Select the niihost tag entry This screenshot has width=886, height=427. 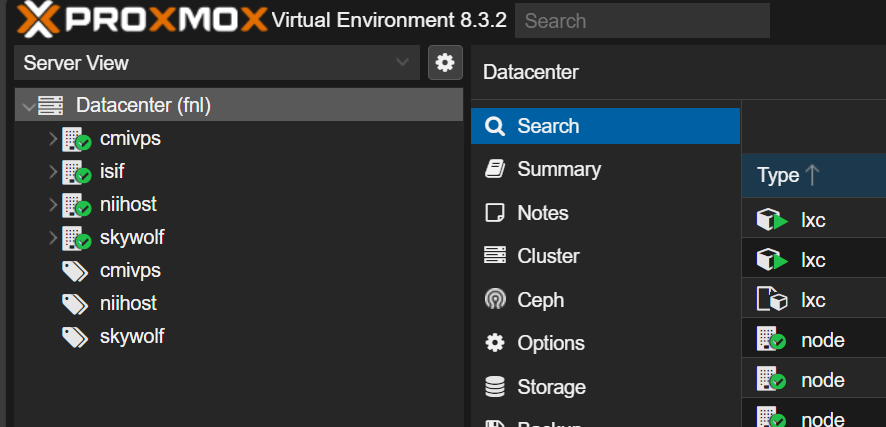pyautogui.click(x=128, y=303)
